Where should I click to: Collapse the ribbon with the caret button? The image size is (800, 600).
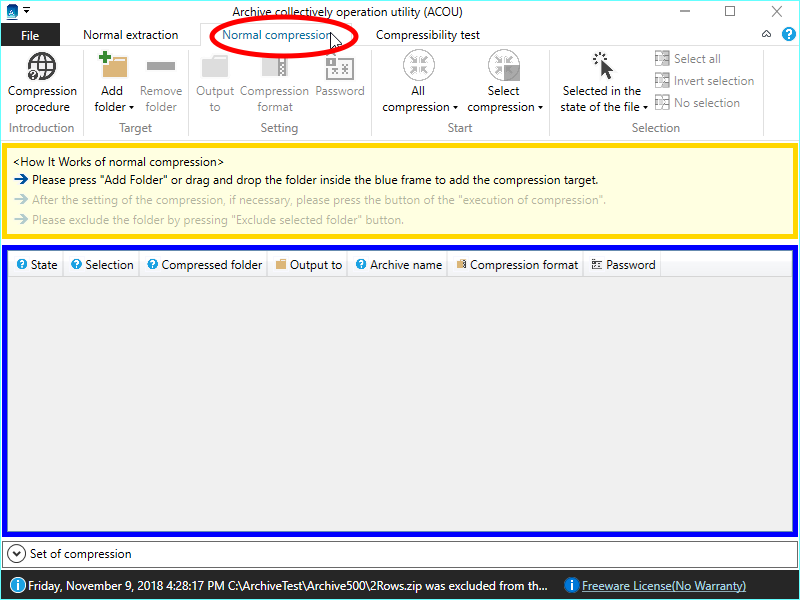click(x=766, y=35)
